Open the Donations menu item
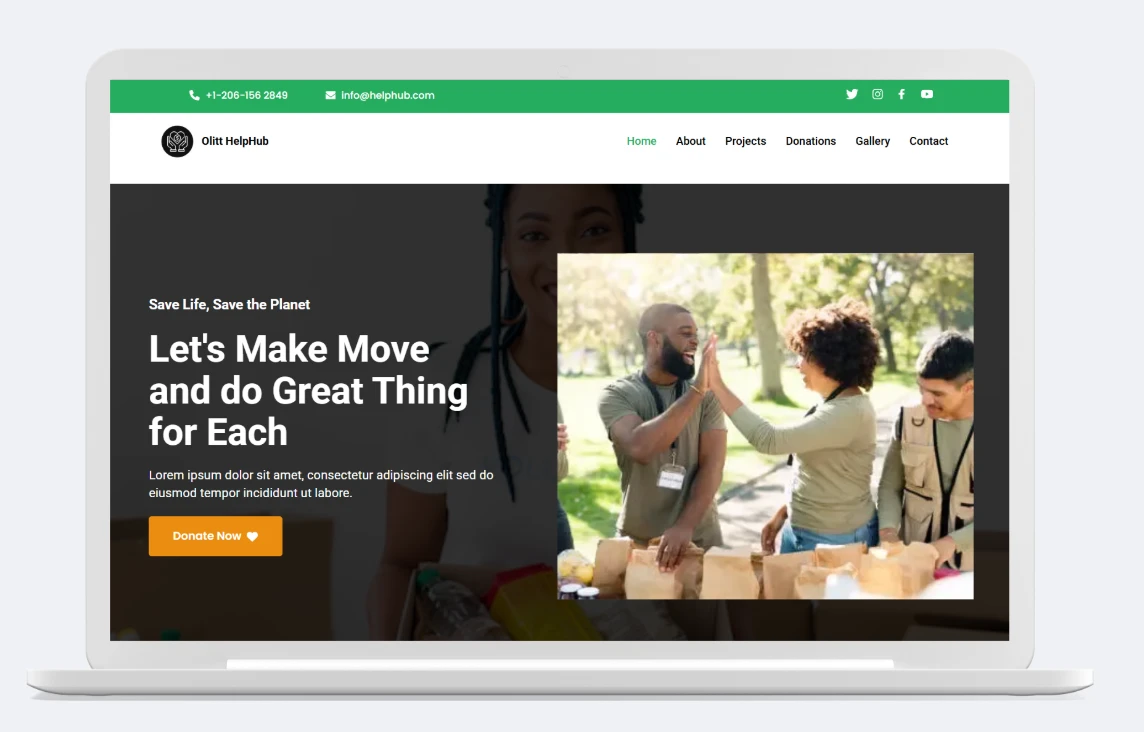 click(810, 141)
